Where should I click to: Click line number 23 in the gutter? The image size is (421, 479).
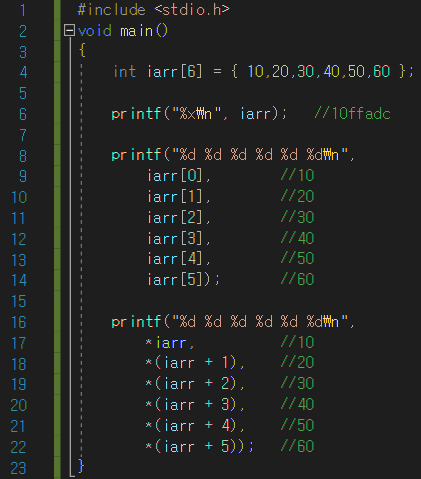tap(18, 468)
